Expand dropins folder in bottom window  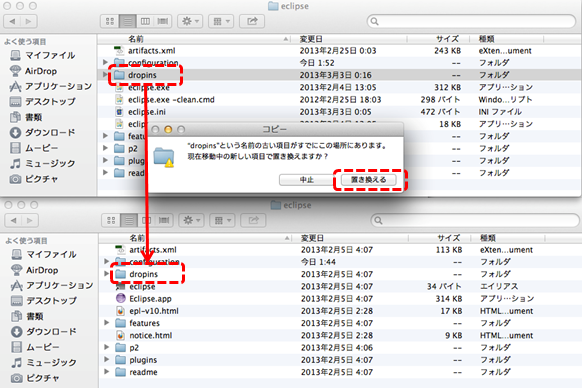coord(107,274)
